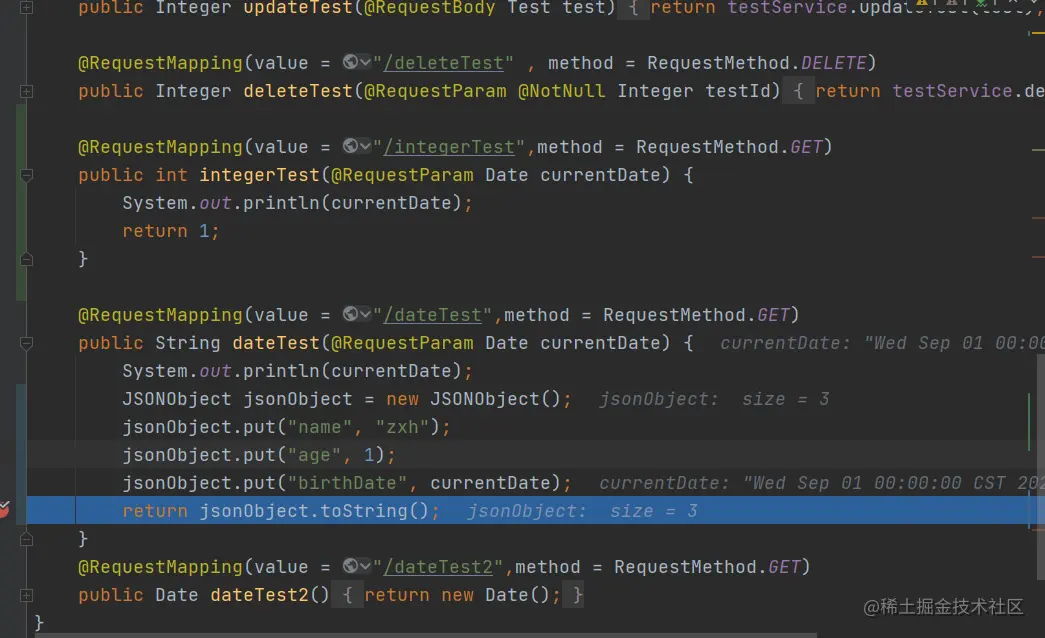This screenshot has height=638, width=1045.
Task: Click inline currentDate value on dateTest signature
Action: (x=882, y=343)
